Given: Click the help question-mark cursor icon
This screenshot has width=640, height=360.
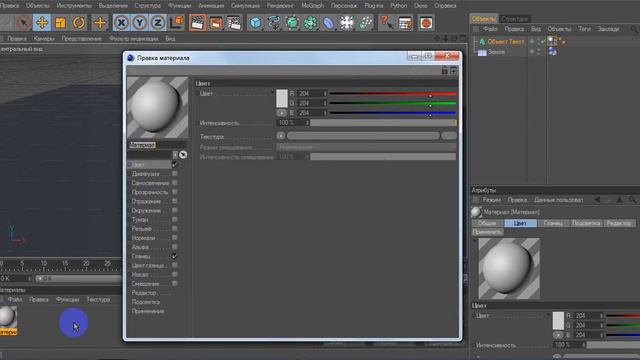Looking at the screenshot, I should (386, 23).
